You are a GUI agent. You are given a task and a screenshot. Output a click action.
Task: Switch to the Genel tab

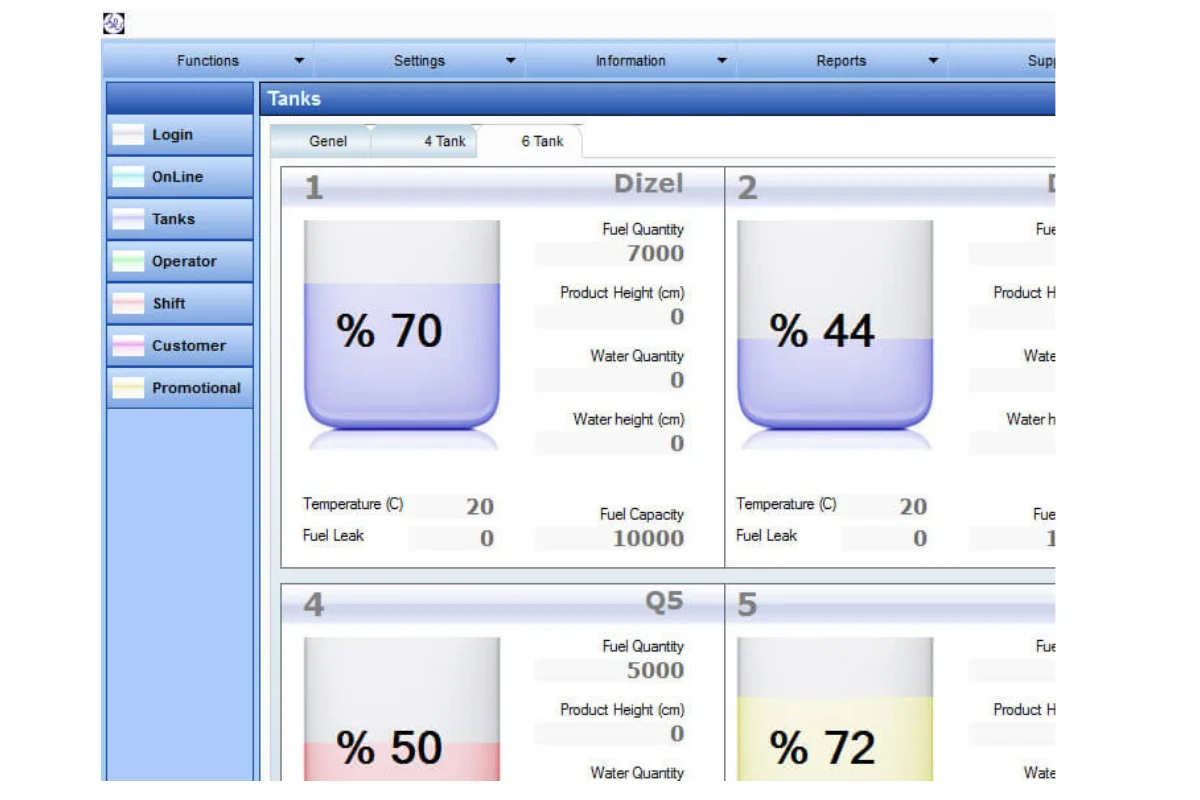pos(327,141)
